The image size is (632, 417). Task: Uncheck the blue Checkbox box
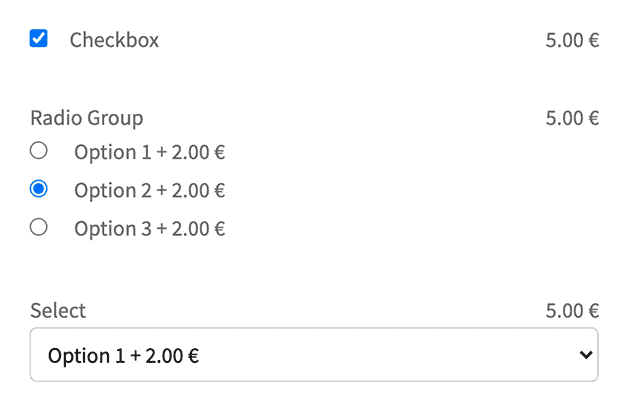pos(39,39)
